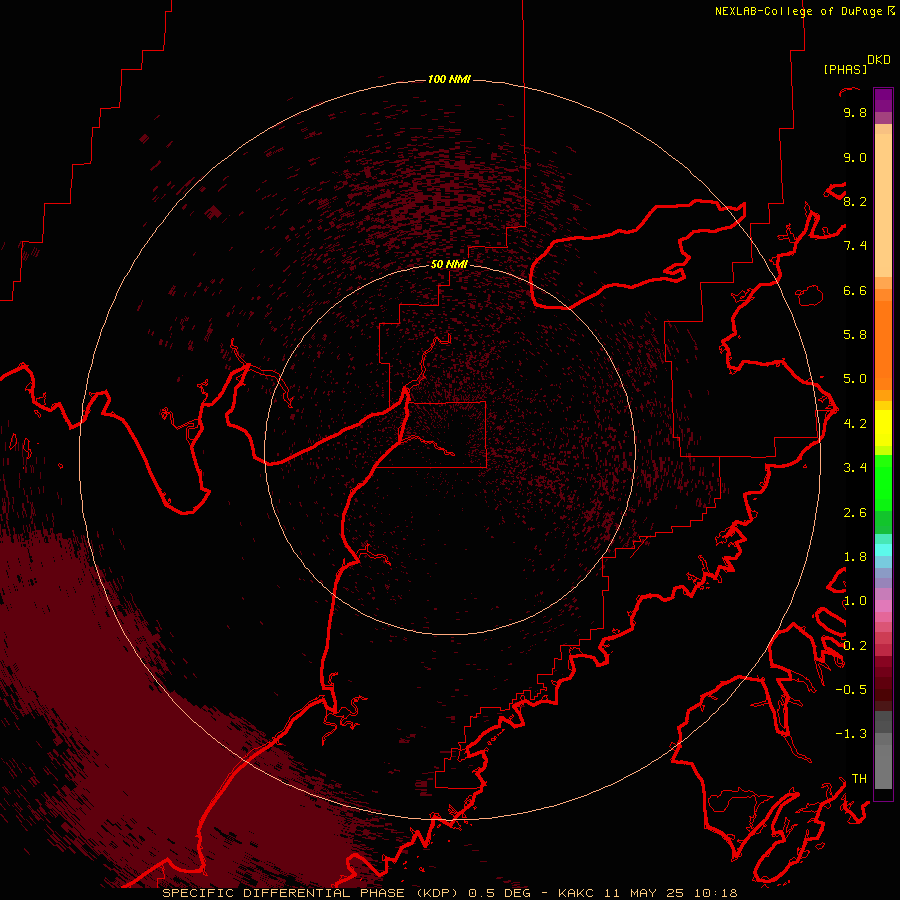Click the pink band of the color scale
Viewport: 900px width, 900px height.
pyautogui.click(x=883, y=606)
